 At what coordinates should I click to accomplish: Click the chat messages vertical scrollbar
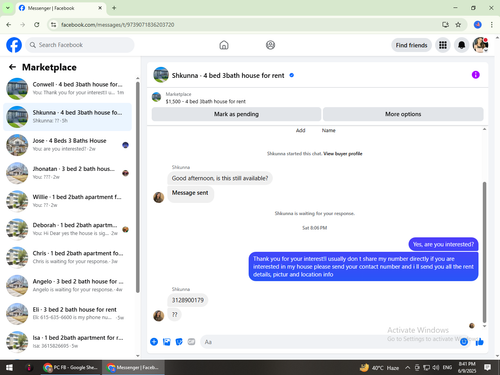click(484, 252)
